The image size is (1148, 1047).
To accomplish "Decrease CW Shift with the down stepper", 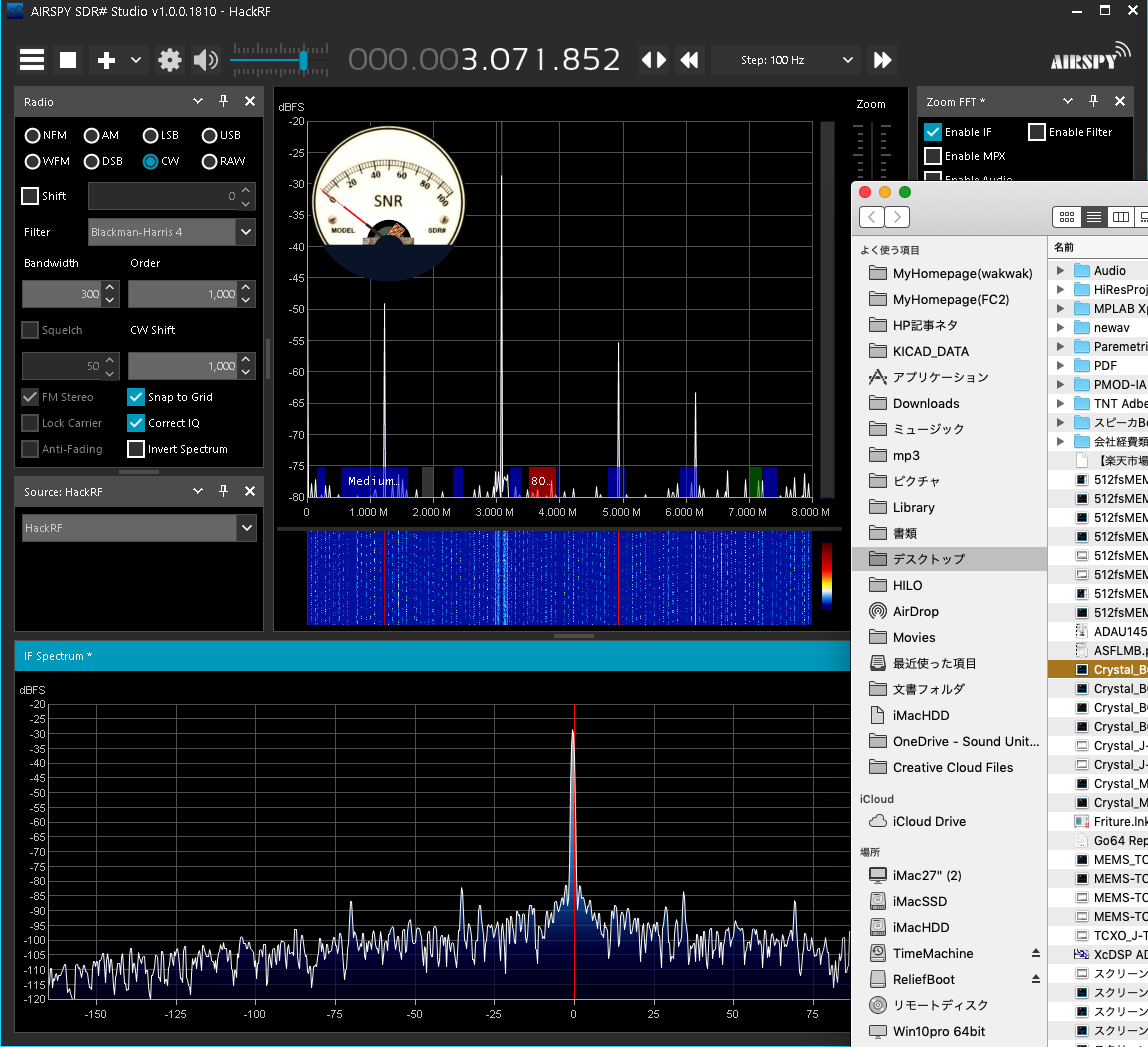I will (x=246, y=372).
